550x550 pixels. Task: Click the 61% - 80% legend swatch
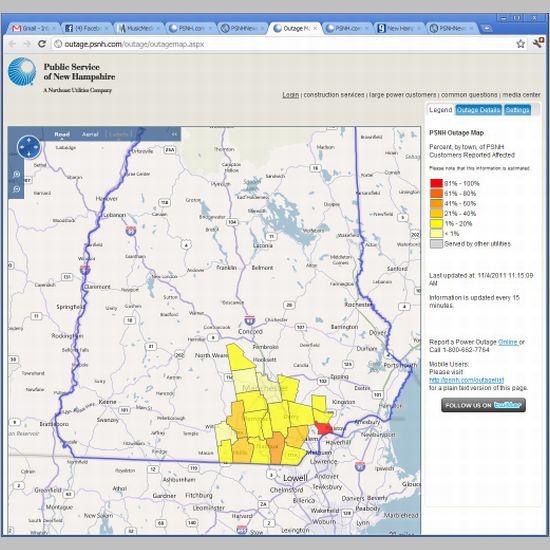pos(436,193)
